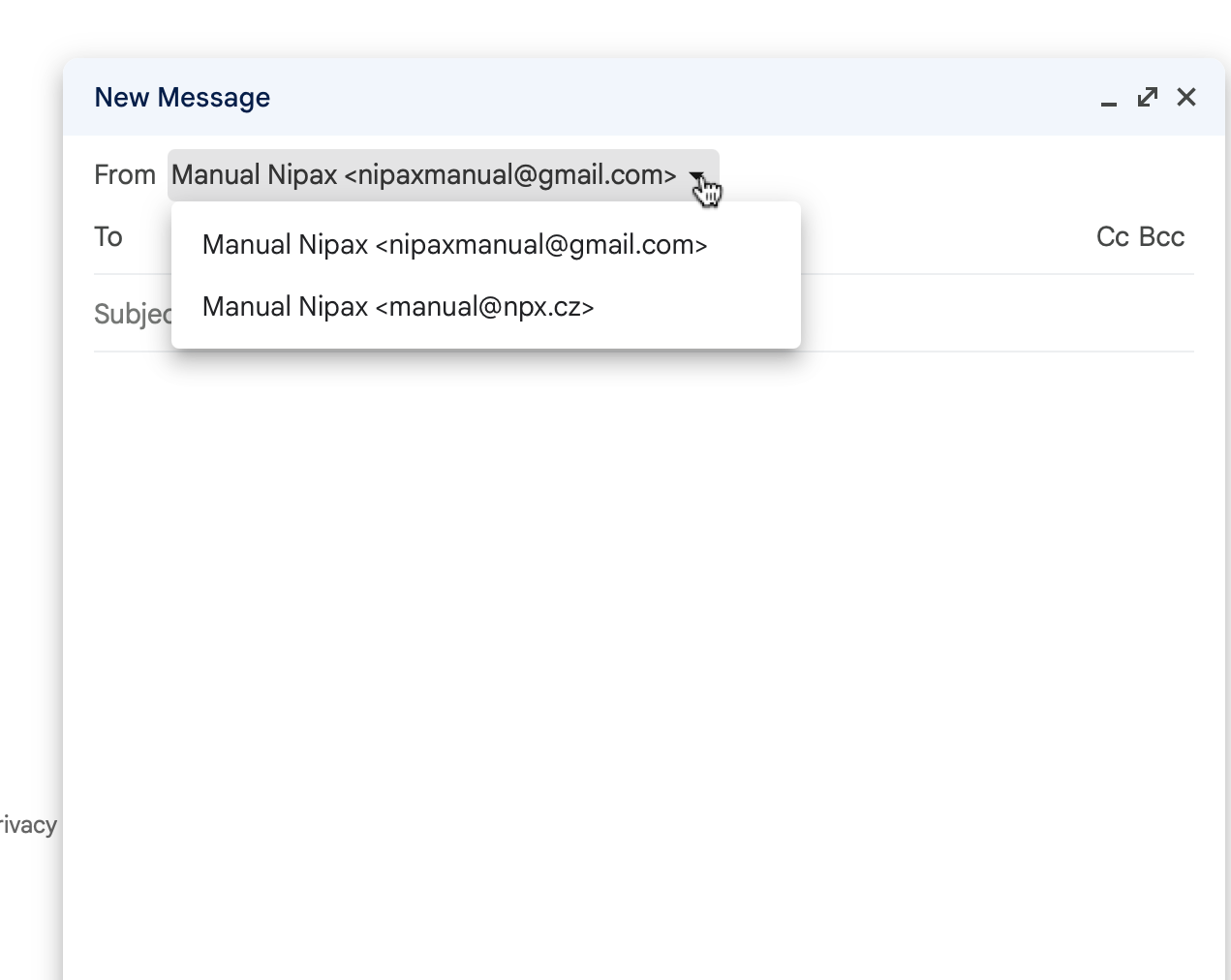Minimize the New Message compose window
The height and width of the screenshot is (980, 1231).
pyautogui.click(x=1109, y=99)
